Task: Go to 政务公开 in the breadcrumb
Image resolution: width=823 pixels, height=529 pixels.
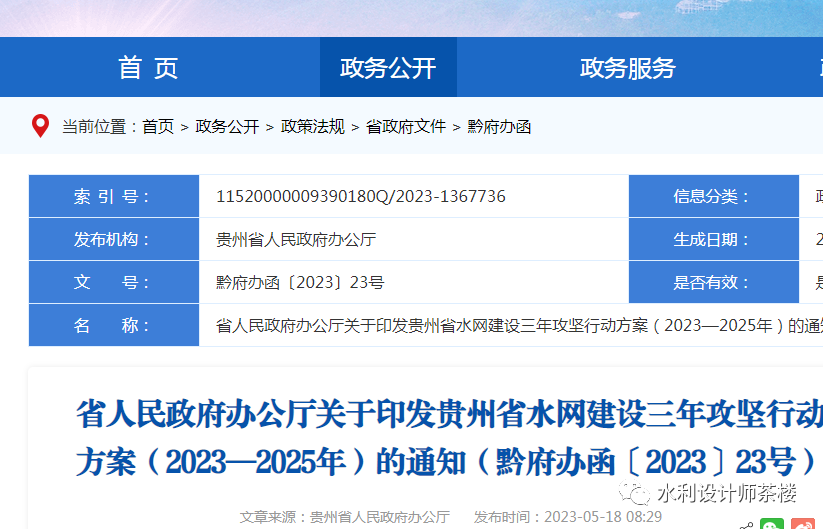Action: coord(227,126)
